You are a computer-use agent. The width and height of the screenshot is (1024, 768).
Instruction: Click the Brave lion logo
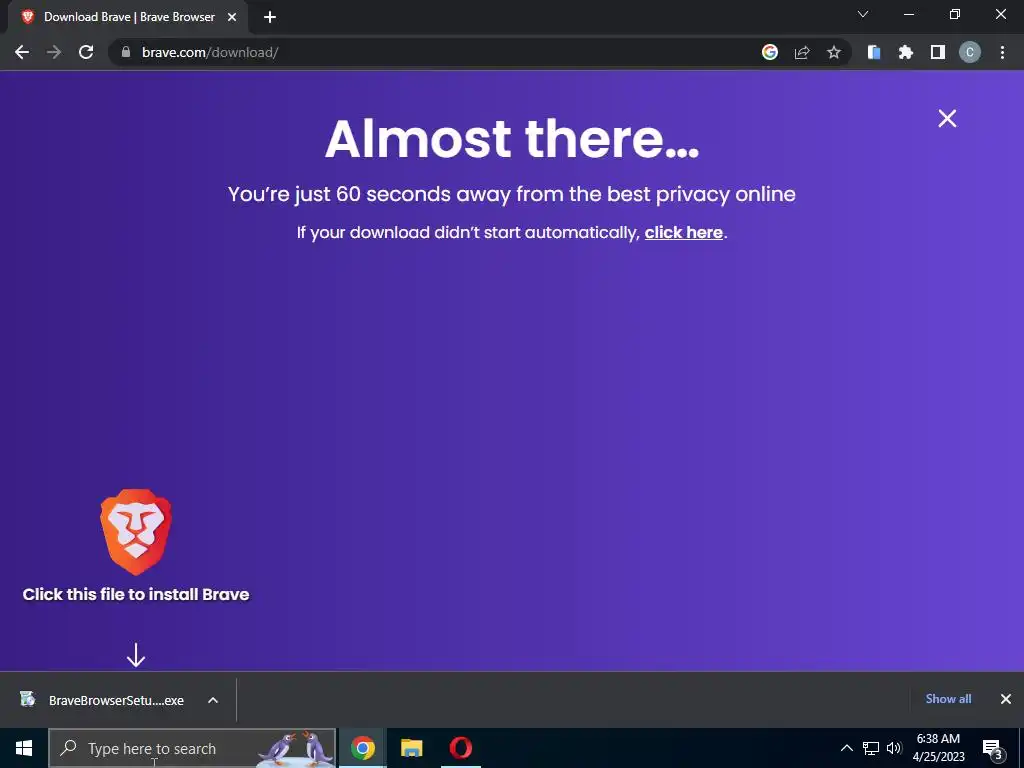click(x=136, y=532)
